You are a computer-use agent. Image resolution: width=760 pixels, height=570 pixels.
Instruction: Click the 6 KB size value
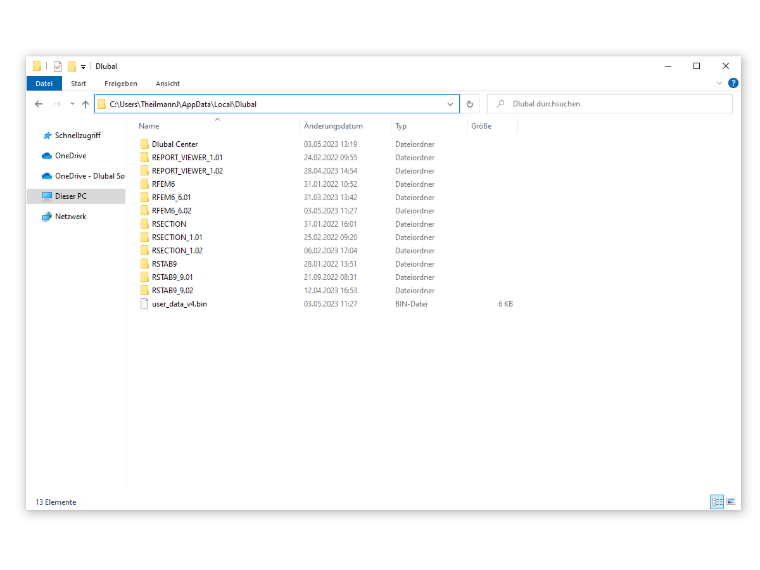[x=506, y=304]
